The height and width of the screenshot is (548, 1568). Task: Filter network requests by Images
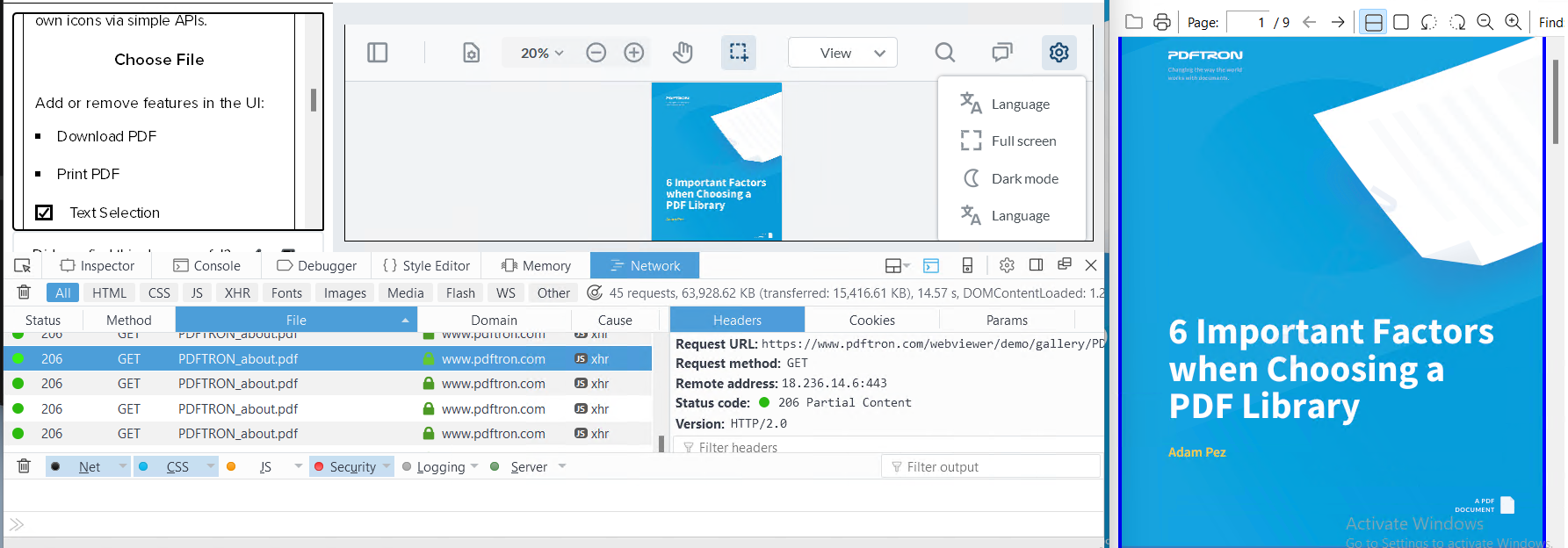(345, 293)
